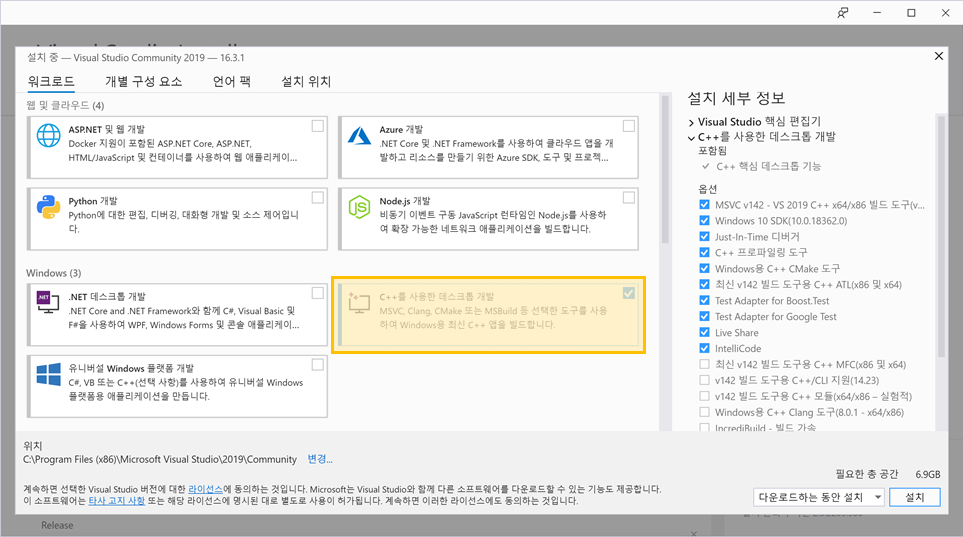Click the 'Windows (3)' group heading
Viewport: 963px width, 537px height.
pos(53,273)
